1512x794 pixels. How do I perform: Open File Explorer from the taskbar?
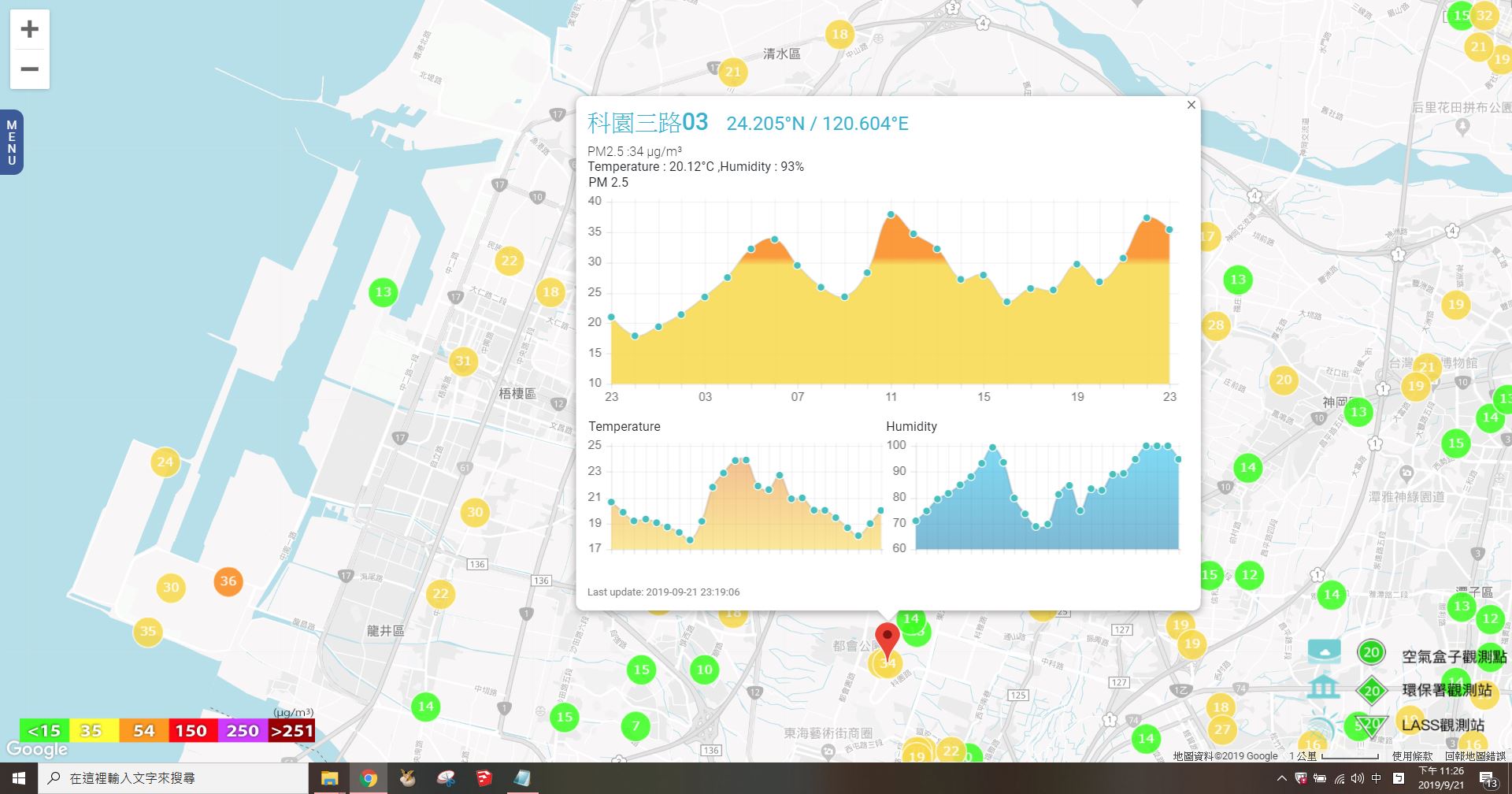click(x=329, y=778)
